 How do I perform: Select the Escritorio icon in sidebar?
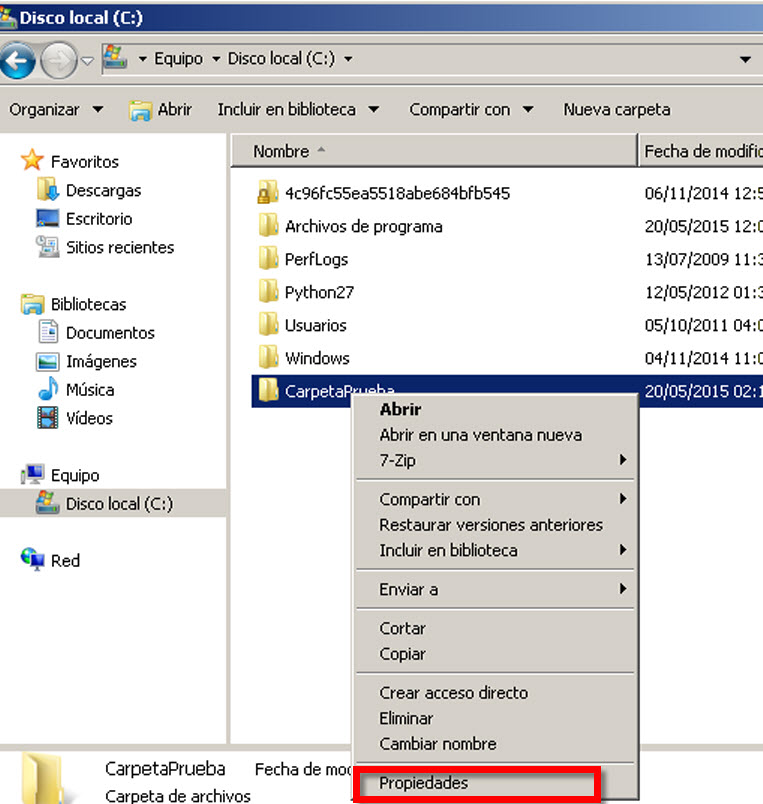click(47, 219)
